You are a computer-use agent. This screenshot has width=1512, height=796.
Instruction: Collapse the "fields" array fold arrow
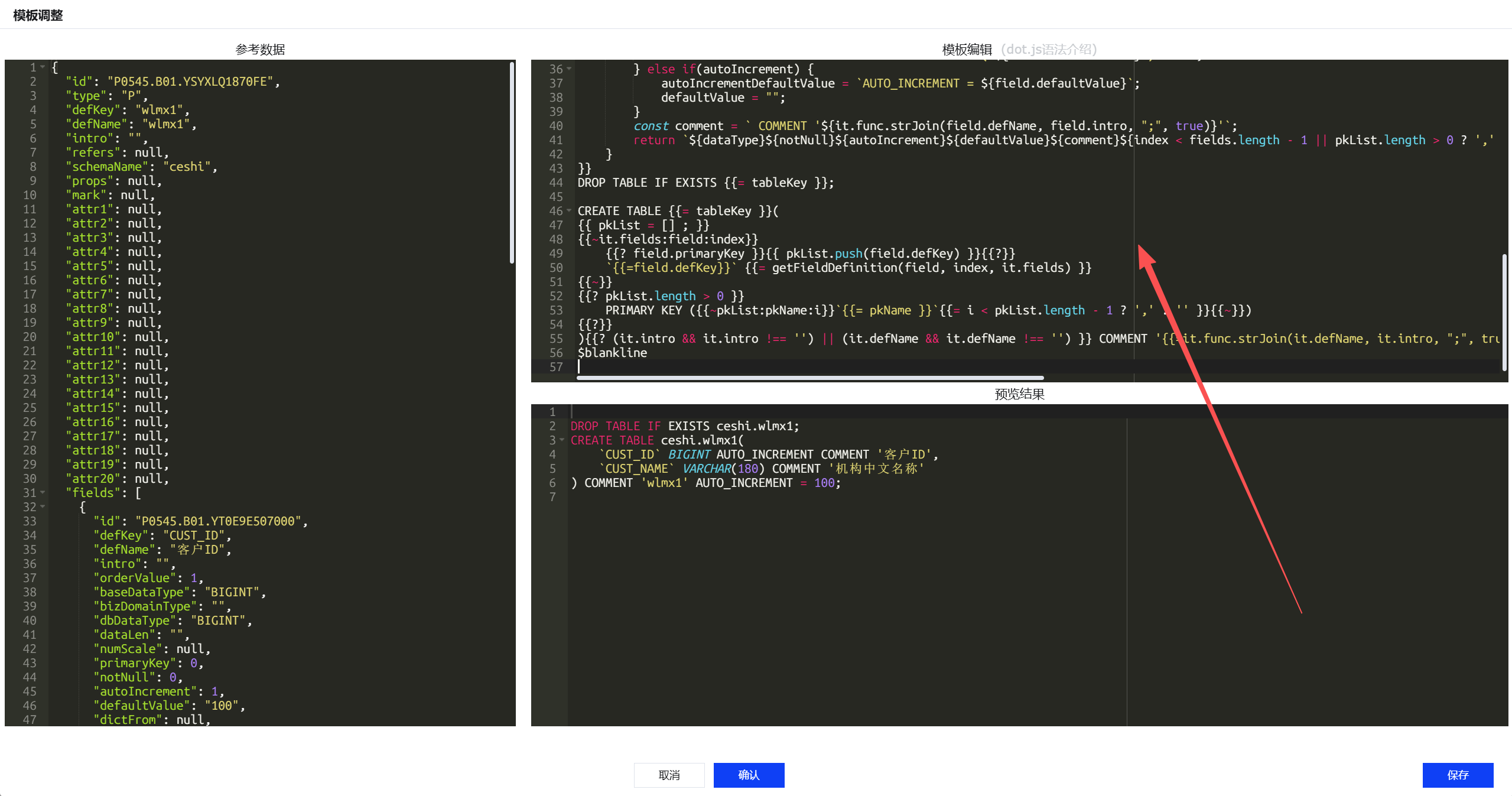tap(43, 493)
